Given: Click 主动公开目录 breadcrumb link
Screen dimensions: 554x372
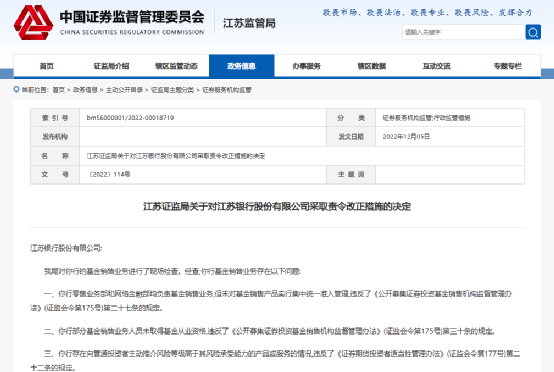Looking at the screenshot, I should pos(124,90).
